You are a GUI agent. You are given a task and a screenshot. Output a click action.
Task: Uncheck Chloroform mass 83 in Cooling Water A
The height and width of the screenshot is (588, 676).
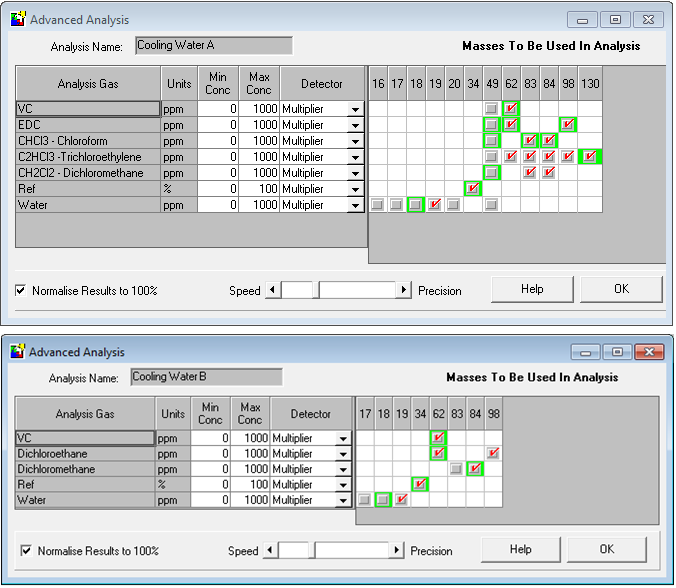[x=529, y=141]
